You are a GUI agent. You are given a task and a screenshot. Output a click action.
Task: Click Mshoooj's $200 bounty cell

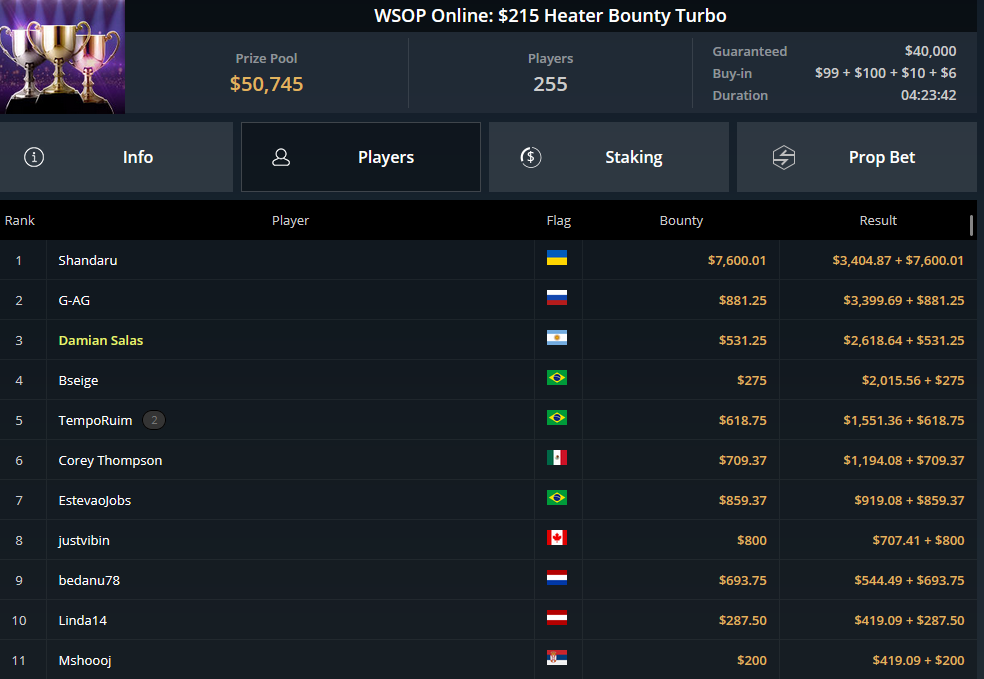click(x=752, y=661)
